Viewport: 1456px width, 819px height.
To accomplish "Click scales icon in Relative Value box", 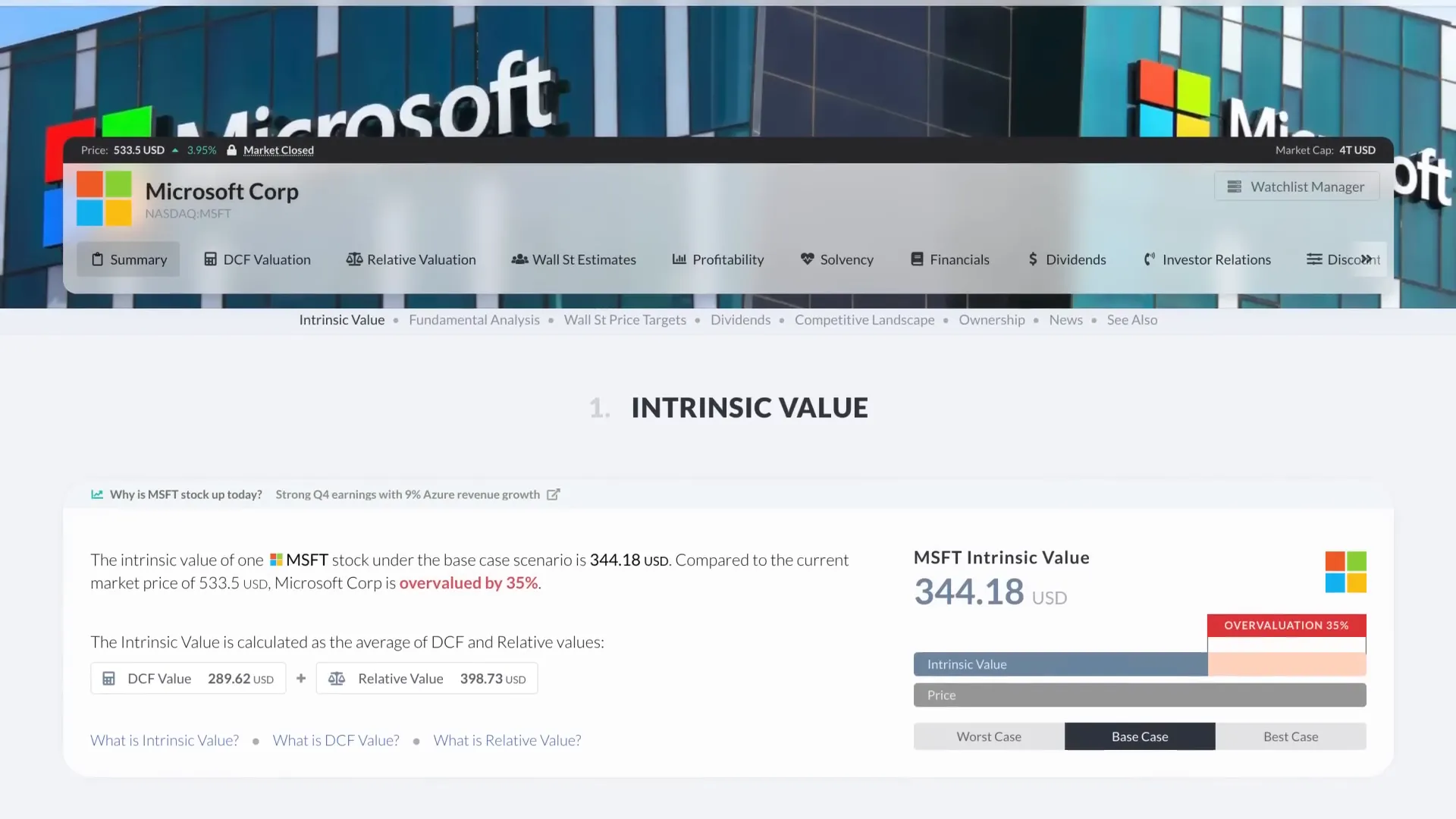I will click(337, 679).
